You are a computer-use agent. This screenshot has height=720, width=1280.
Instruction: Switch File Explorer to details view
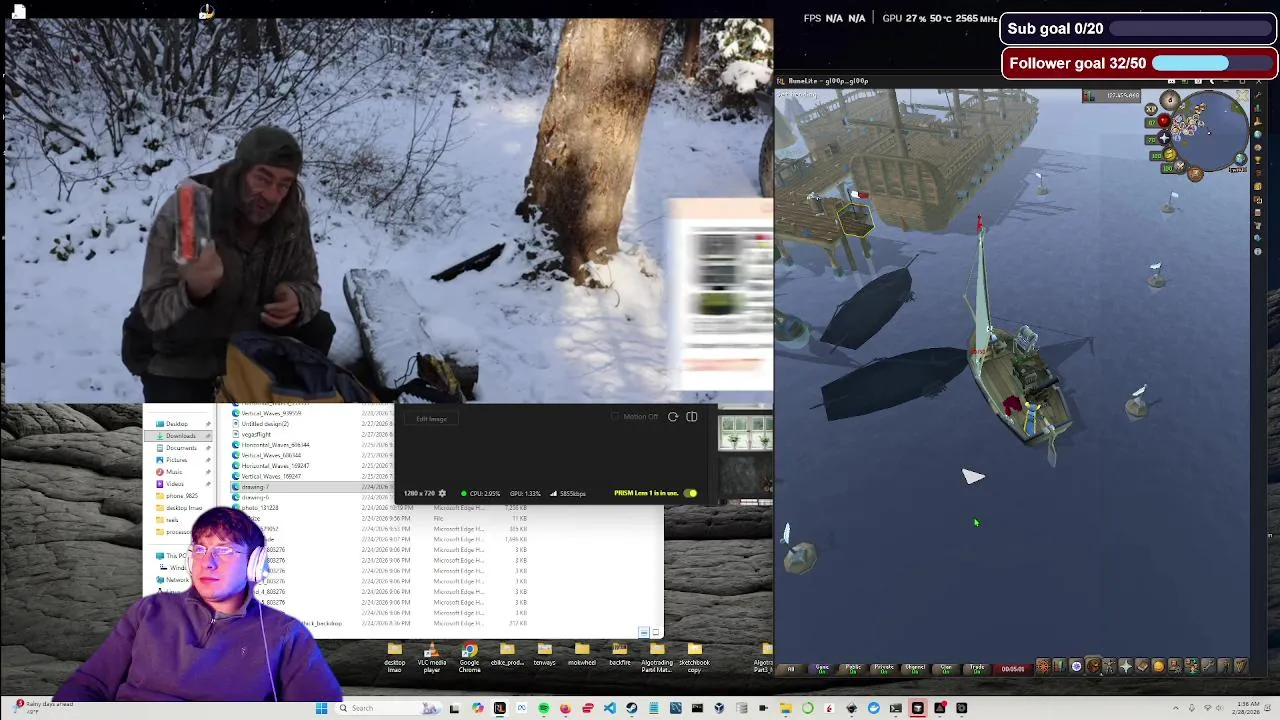tap(643, 632)
